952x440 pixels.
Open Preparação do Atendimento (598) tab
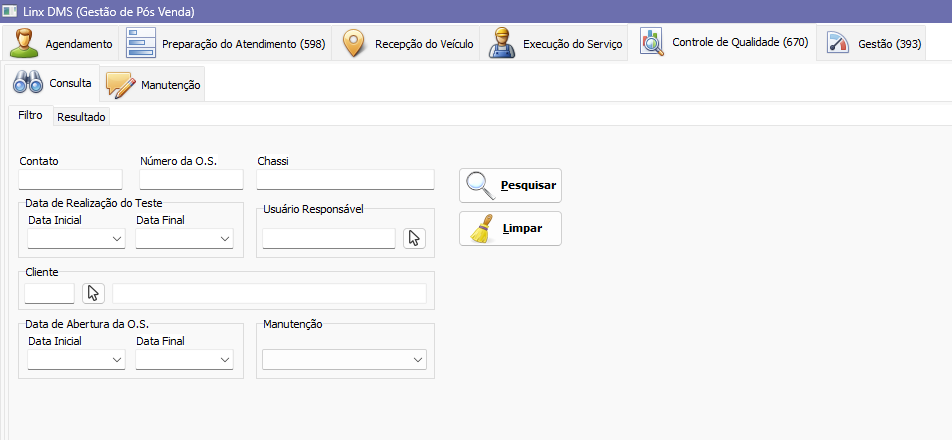226,44
